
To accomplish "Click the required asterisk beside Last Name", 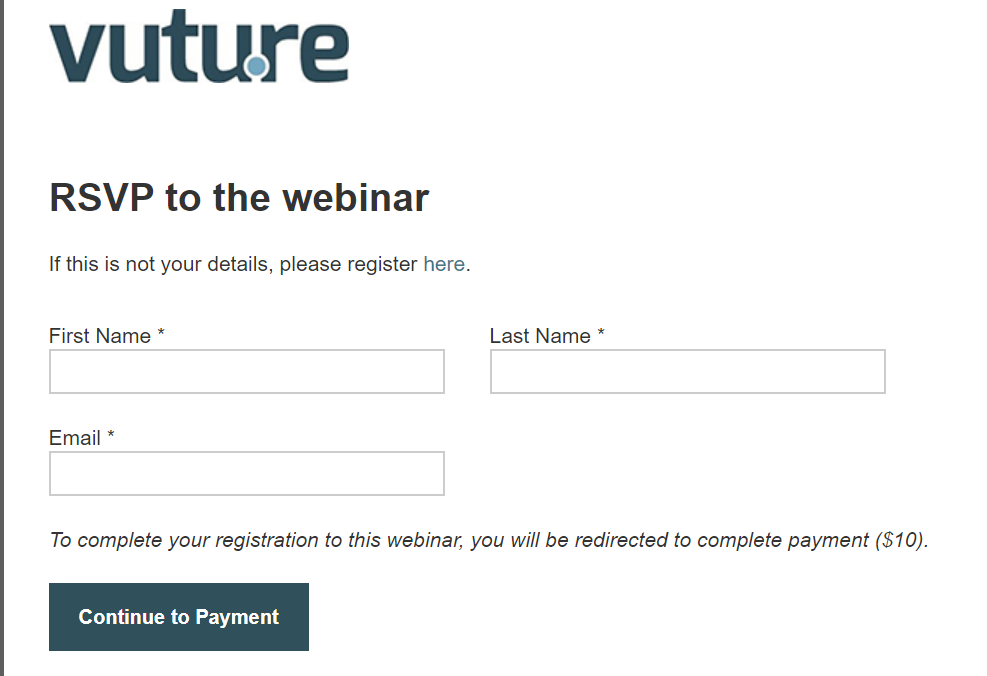I will [x=601, y=332].
